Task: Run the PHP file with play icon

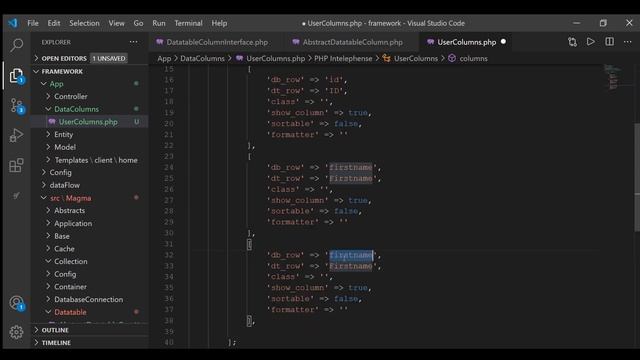Action: 591,42
